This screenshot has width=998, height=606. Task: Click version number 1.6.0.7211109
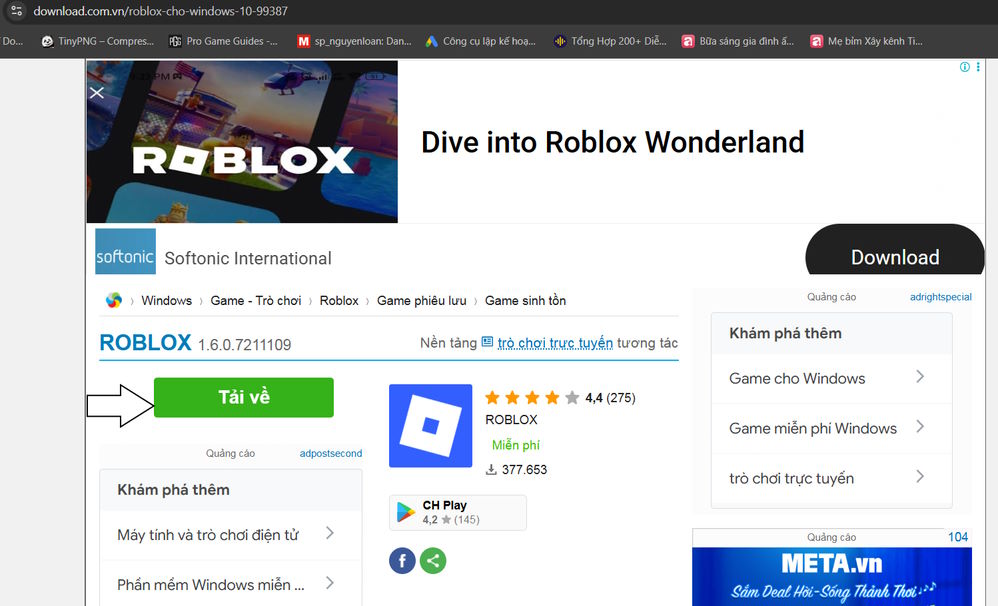coord(244,345)
